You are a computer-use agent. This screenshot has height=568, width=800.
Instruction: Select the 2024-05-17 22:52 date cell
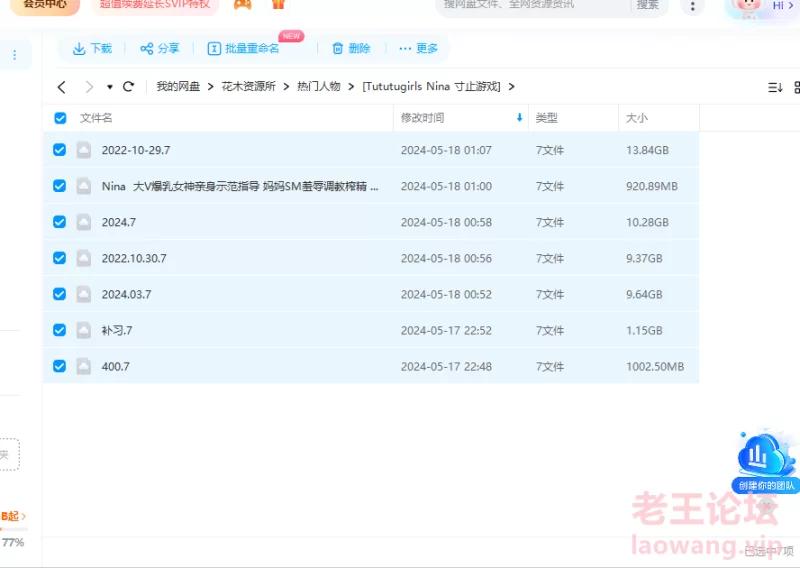[x=446, y=331]
